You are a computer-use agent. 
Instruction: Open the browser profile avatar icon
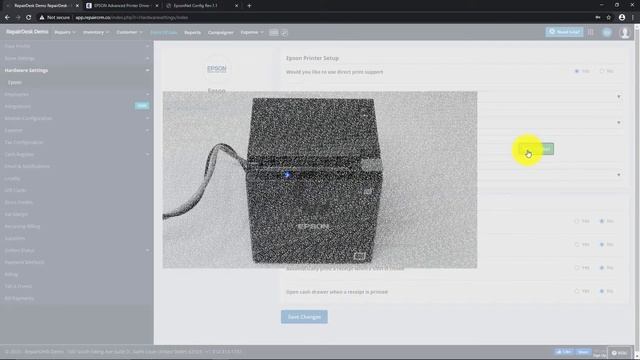[x=622, y=18]
